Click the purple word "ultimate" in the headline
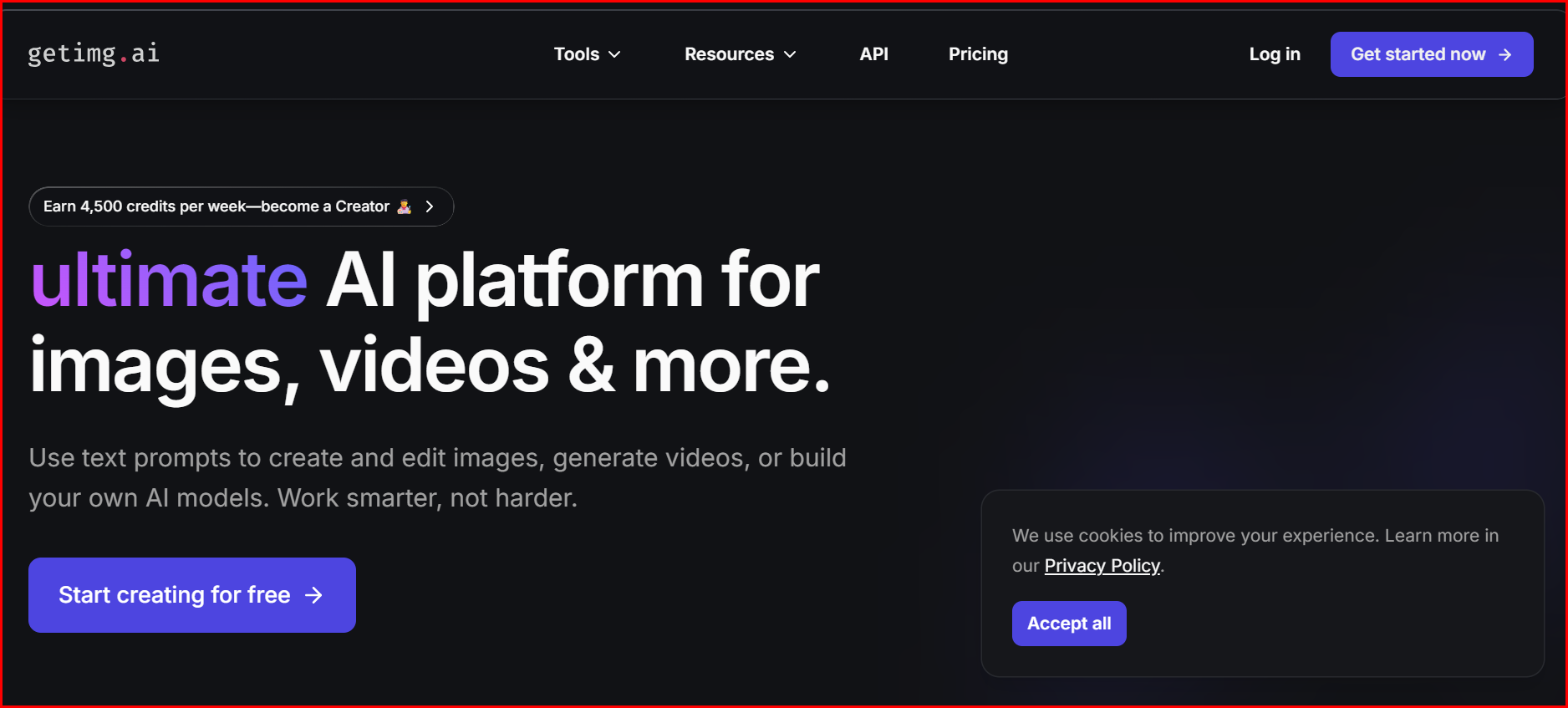The height and width of the screenshot is (708, 1568). tap(169, 280)
